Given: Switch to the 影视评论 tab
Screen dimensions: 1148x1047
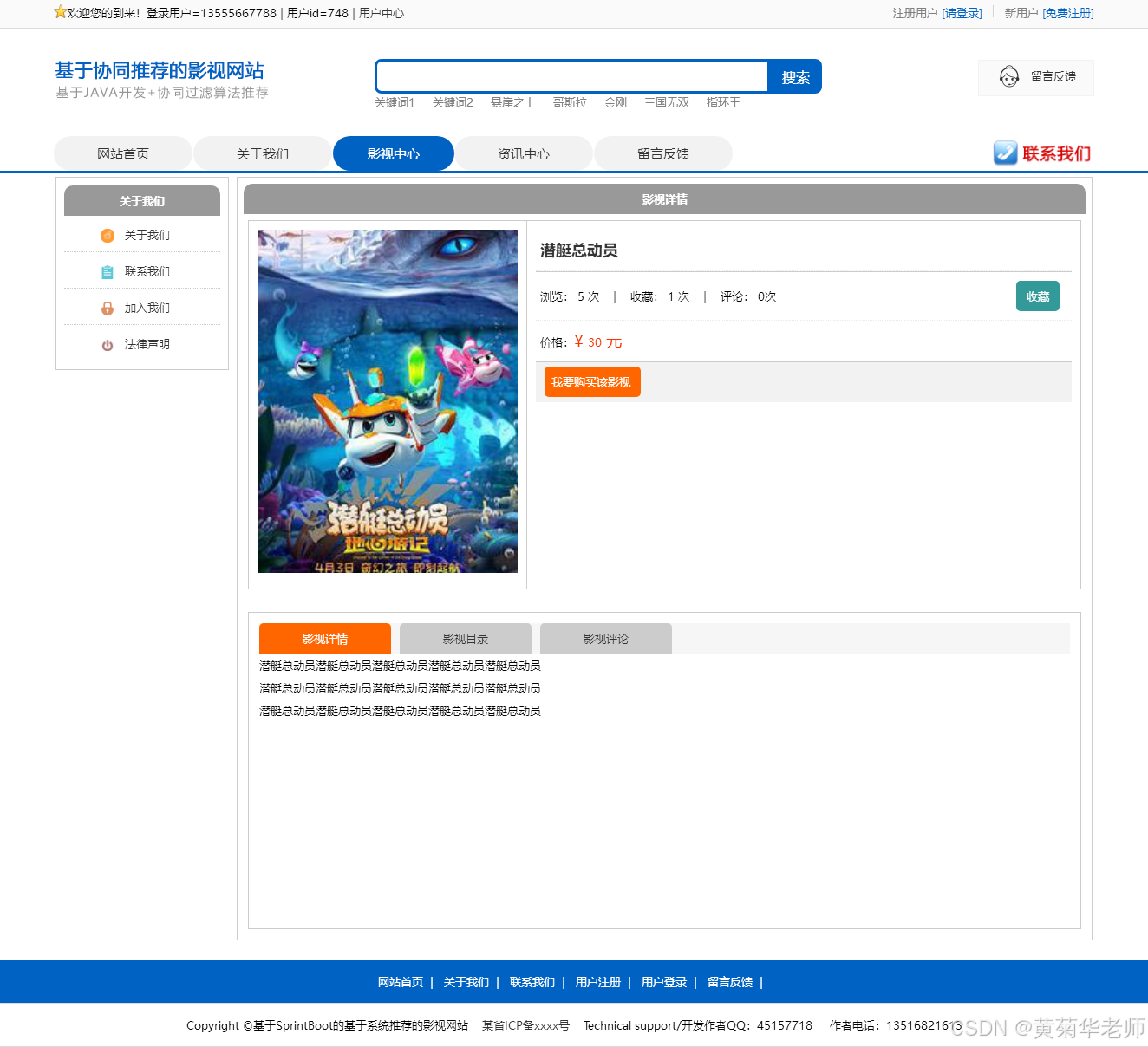Looking at the screenshot, I should click(606, 639).
